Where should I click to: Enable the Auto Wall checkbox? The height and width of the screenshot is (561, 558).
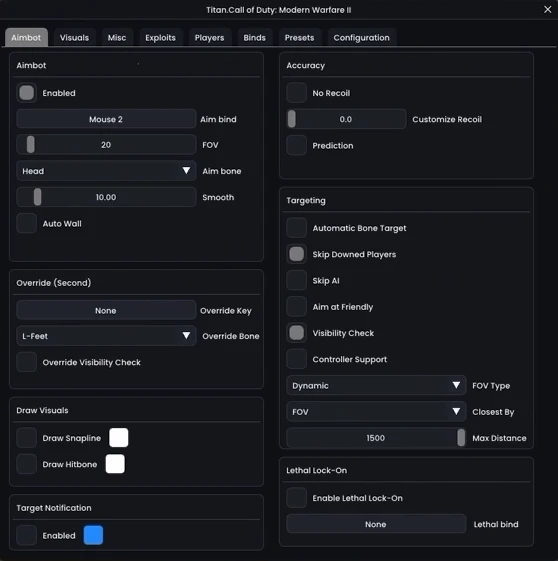(x=26, y=223)
